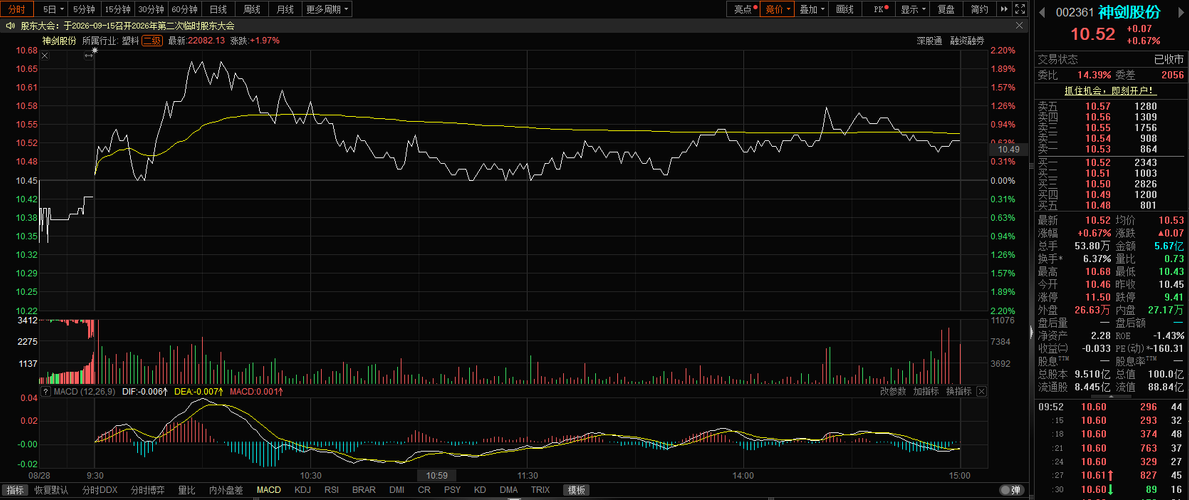Go to previous stock with left arrow
Screen dimensions: 1189x500
pyautogui.click(x=1043, y=13)
